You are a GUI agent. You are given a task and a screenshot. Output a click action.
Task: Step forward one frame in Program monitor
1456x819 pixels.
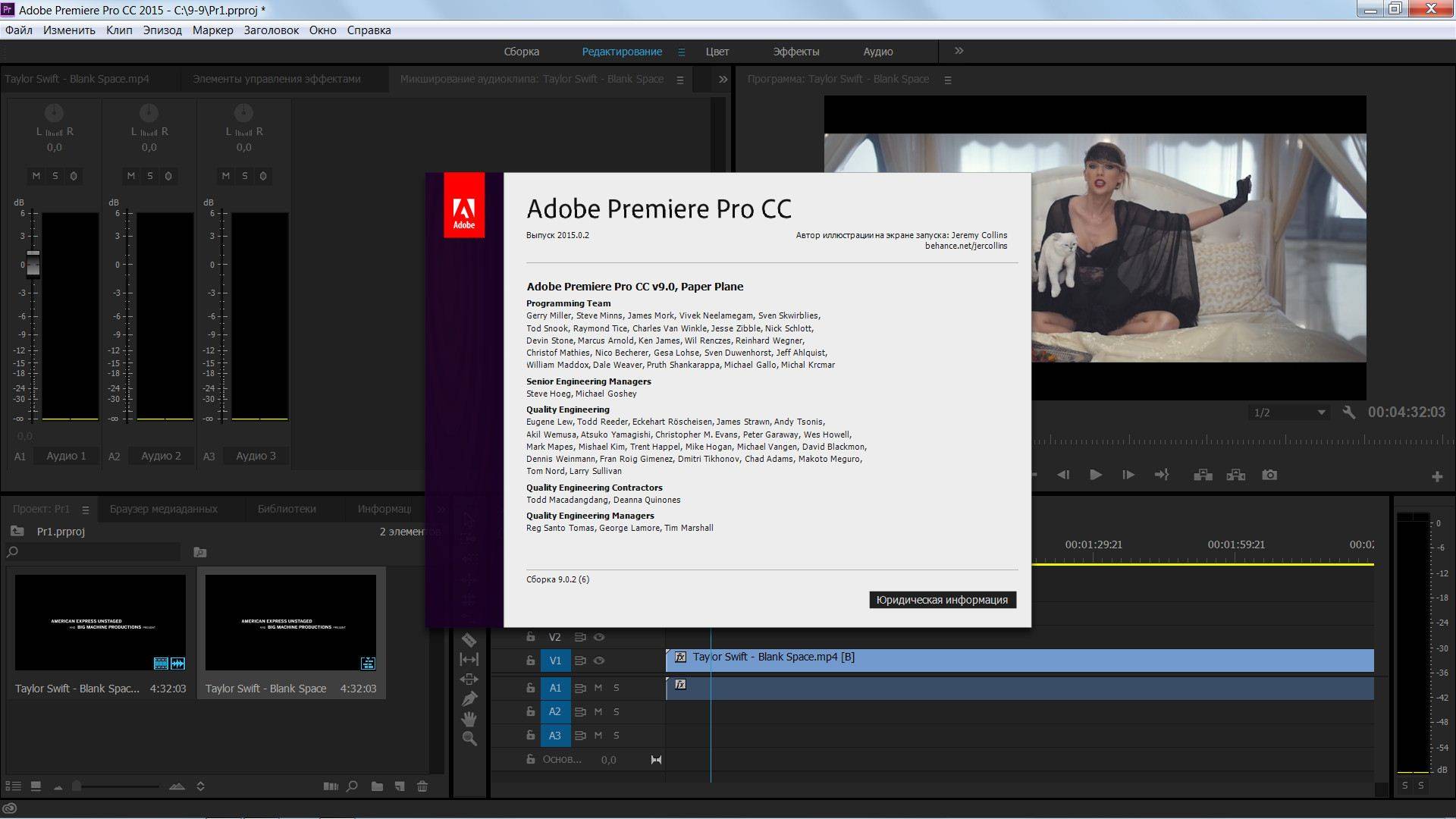[x=1128, y=475]
